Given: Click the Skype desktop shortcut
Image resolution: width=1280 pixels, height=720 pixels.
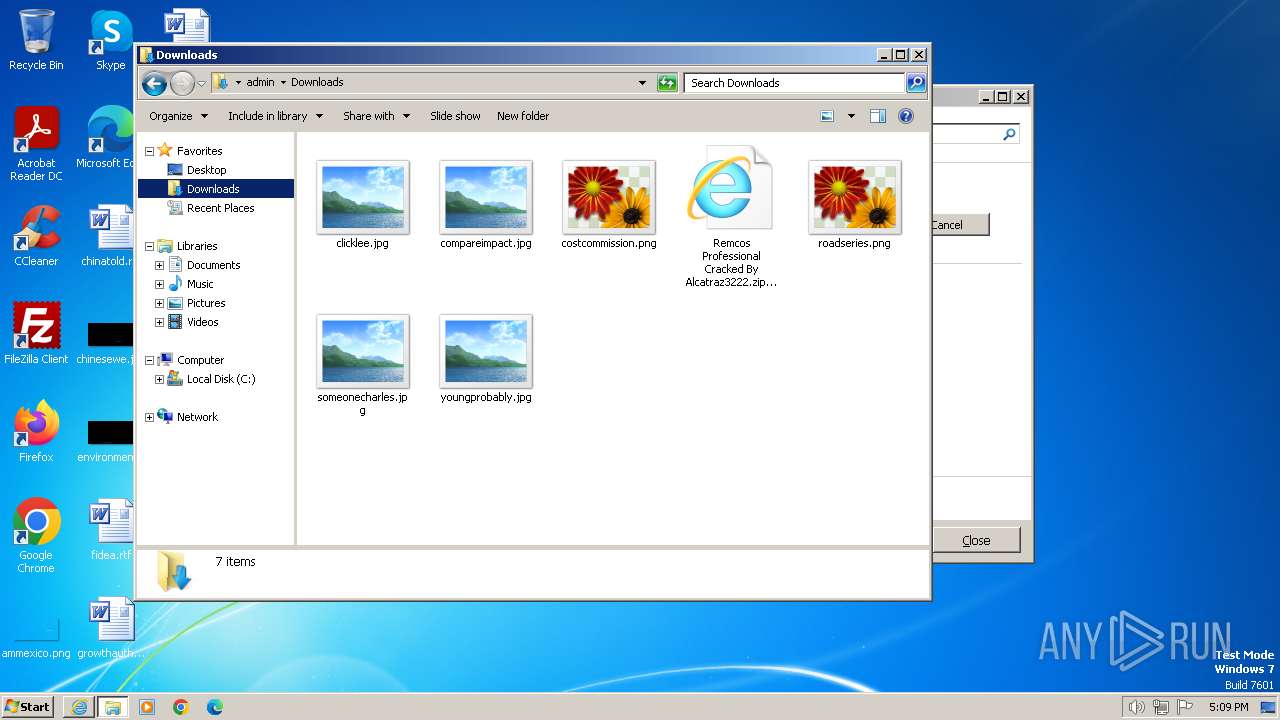Looking at the screenshot, I should [110, 40].
